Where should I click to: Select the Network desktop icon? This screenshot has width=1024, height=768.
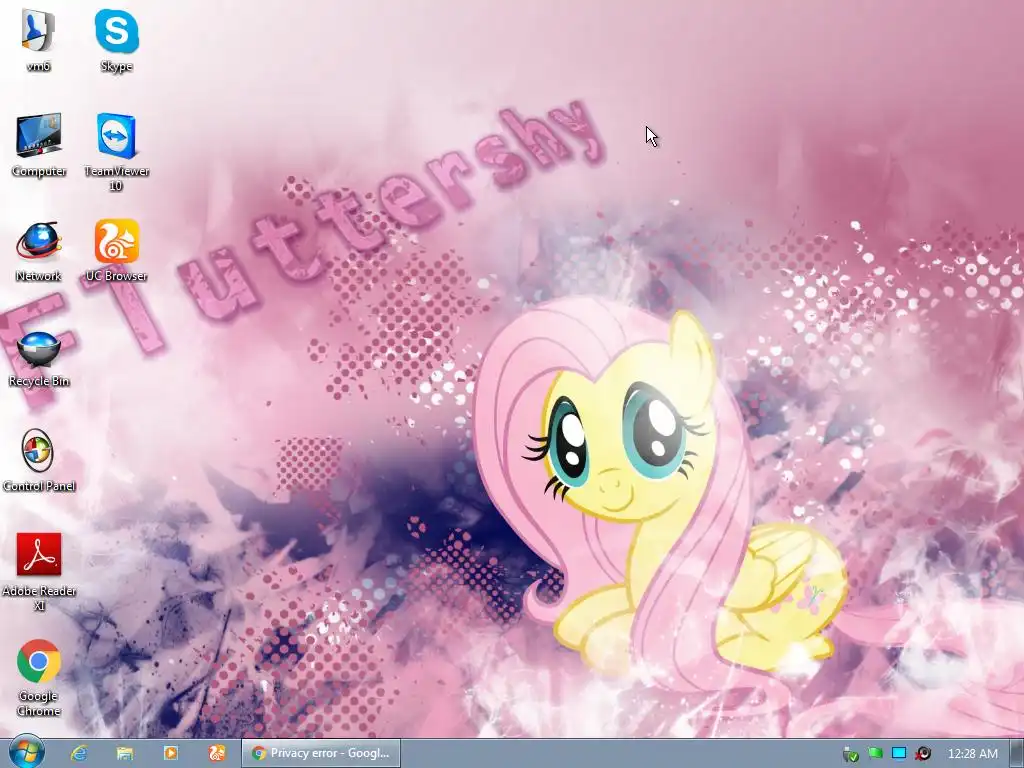click(39, 250)
